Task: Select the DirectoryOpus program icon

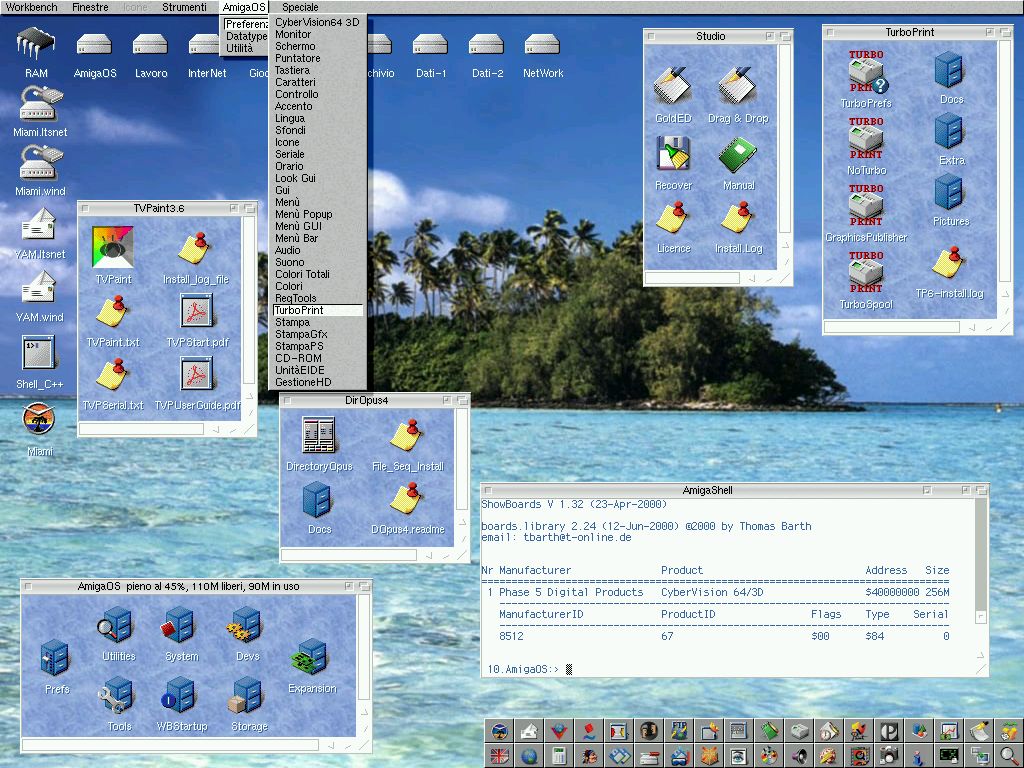Action: coord(319,436)
